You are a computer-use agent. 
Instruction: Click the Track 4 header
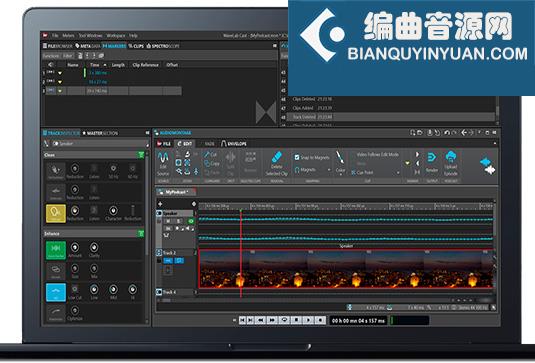coord(177,292)
